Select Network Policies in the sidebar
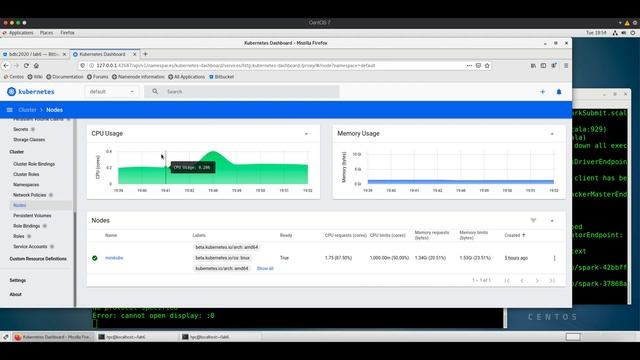Screen dimensions: 640x360 (x=29, y=195)
